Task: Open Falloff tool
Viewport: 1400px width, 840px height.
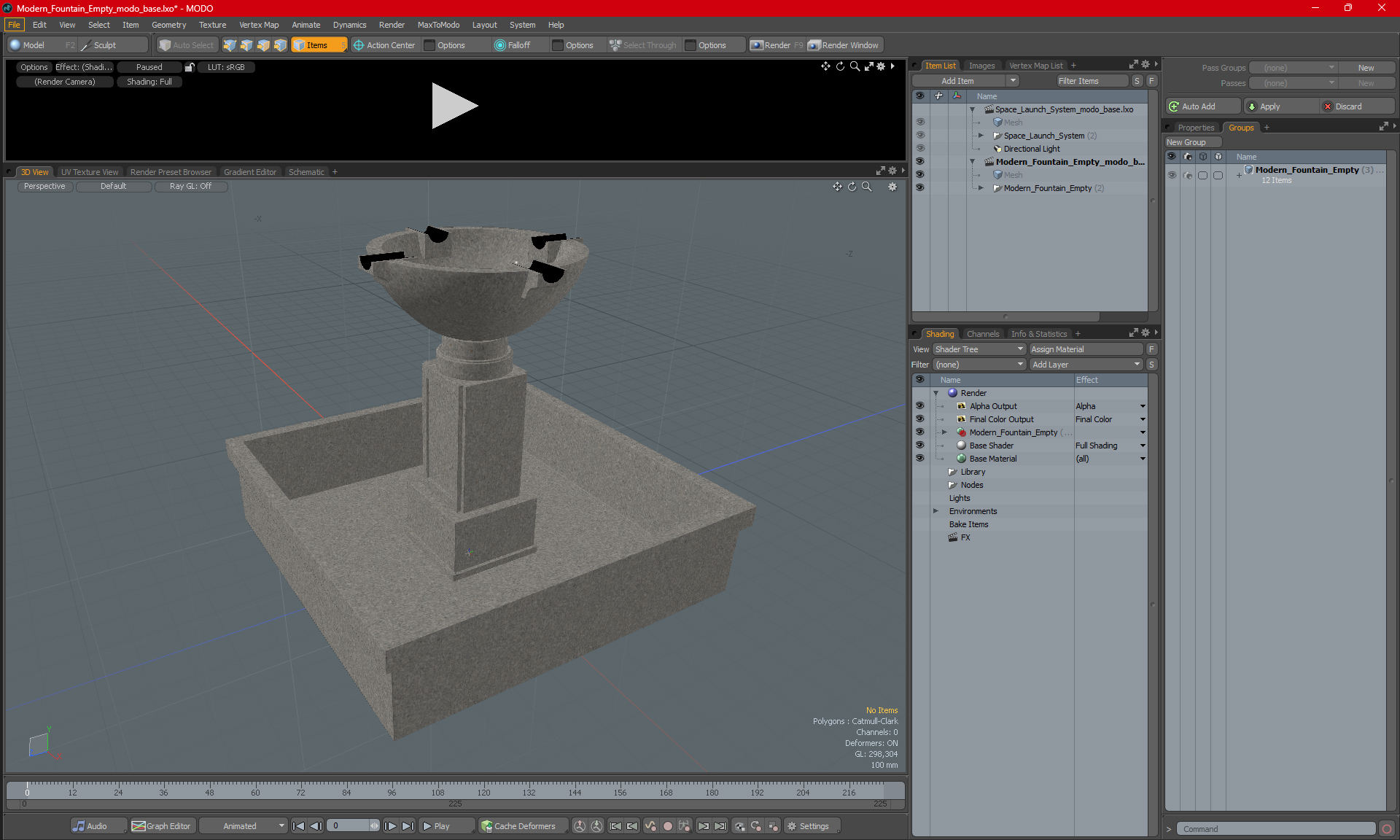Action: coord(513,45)
